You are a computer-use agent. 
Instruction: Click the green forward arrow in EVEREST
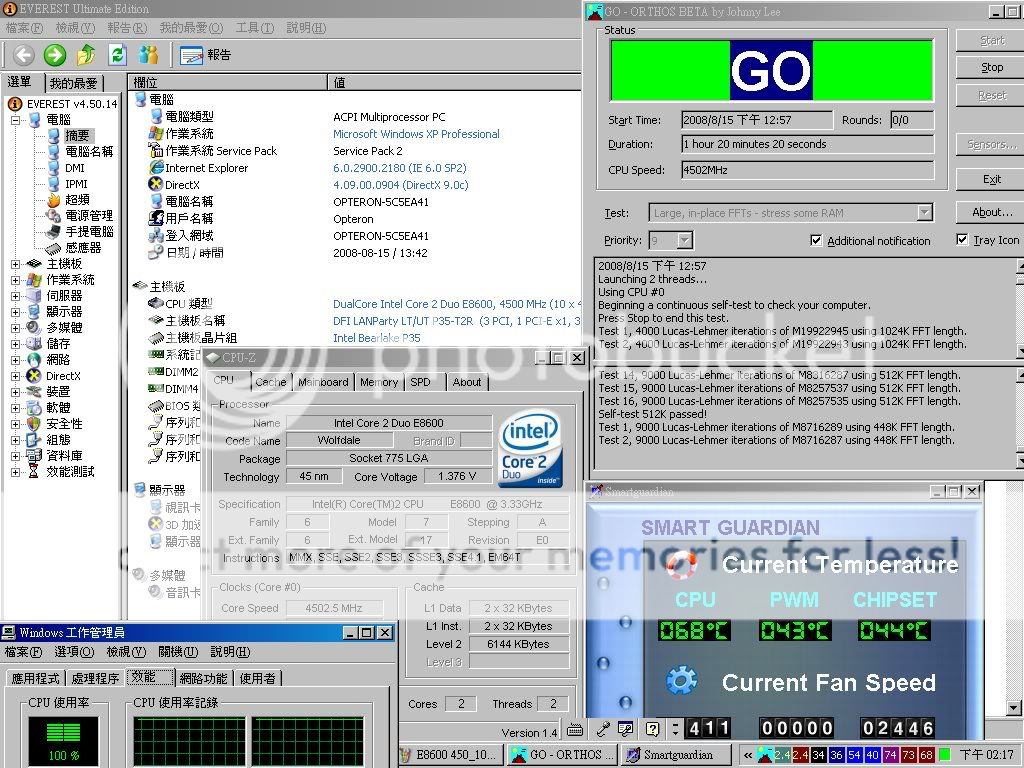coord(55,55)
